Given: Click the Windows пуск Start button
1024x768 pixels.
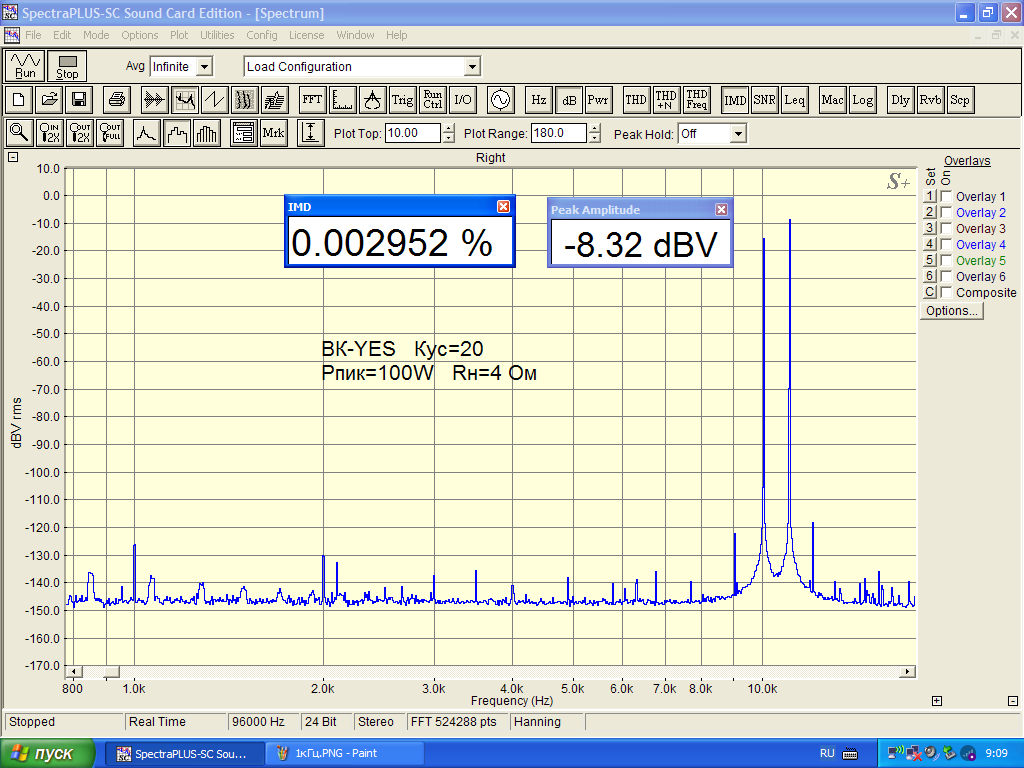Looking at the screenshot, I should click(x=48, y=754).
